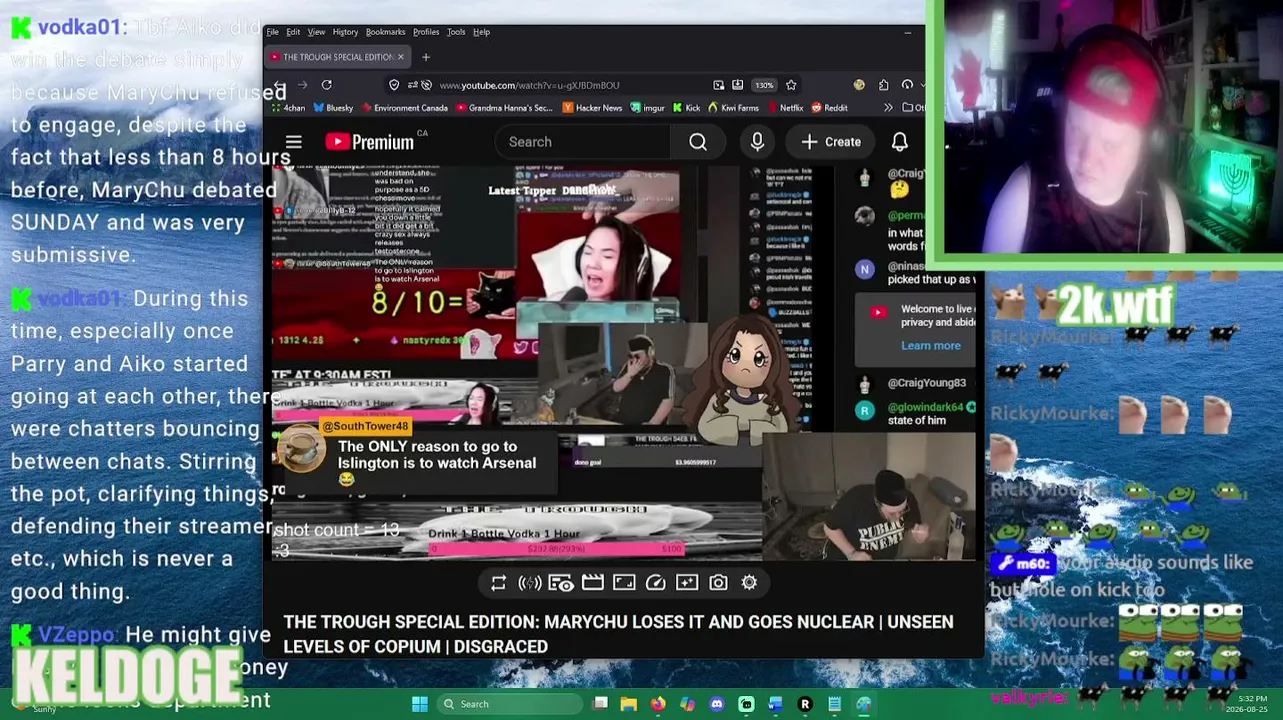Open the 4chan bookmark
Image resolution: width=1283 pixels, height=720 pixels.
[x=288, y=108]
